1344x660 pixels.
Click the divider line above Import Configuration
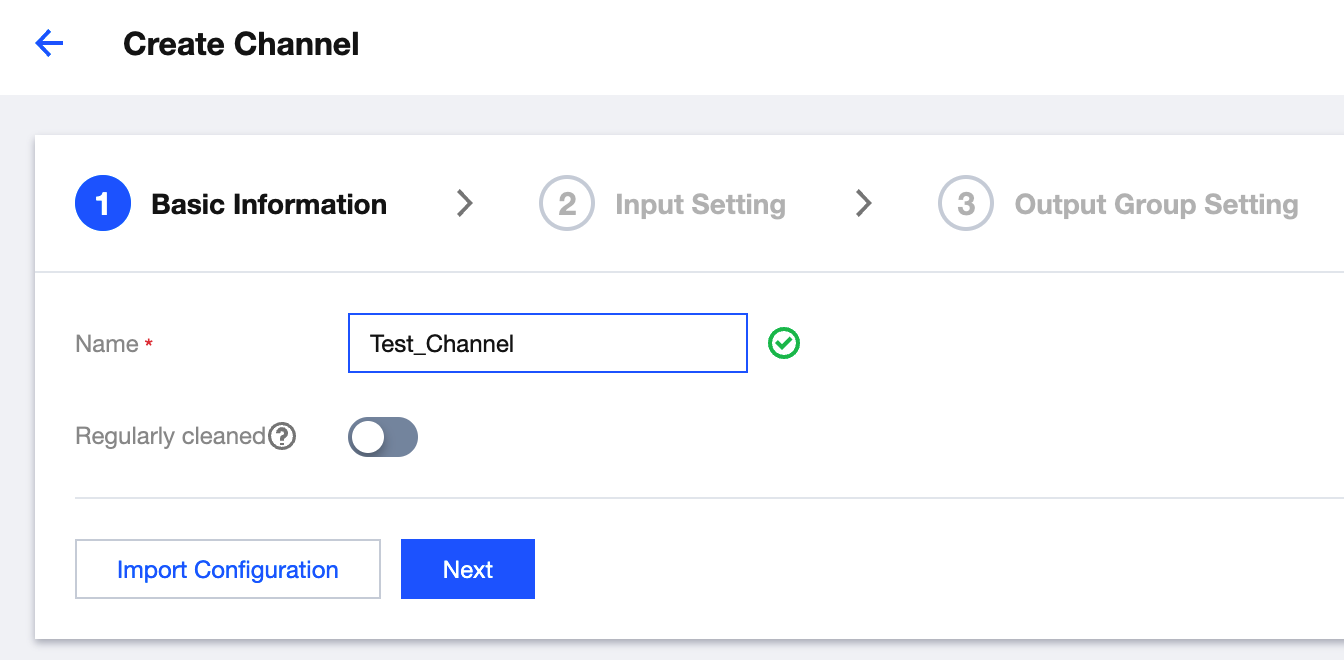click(x=700, y=497)
